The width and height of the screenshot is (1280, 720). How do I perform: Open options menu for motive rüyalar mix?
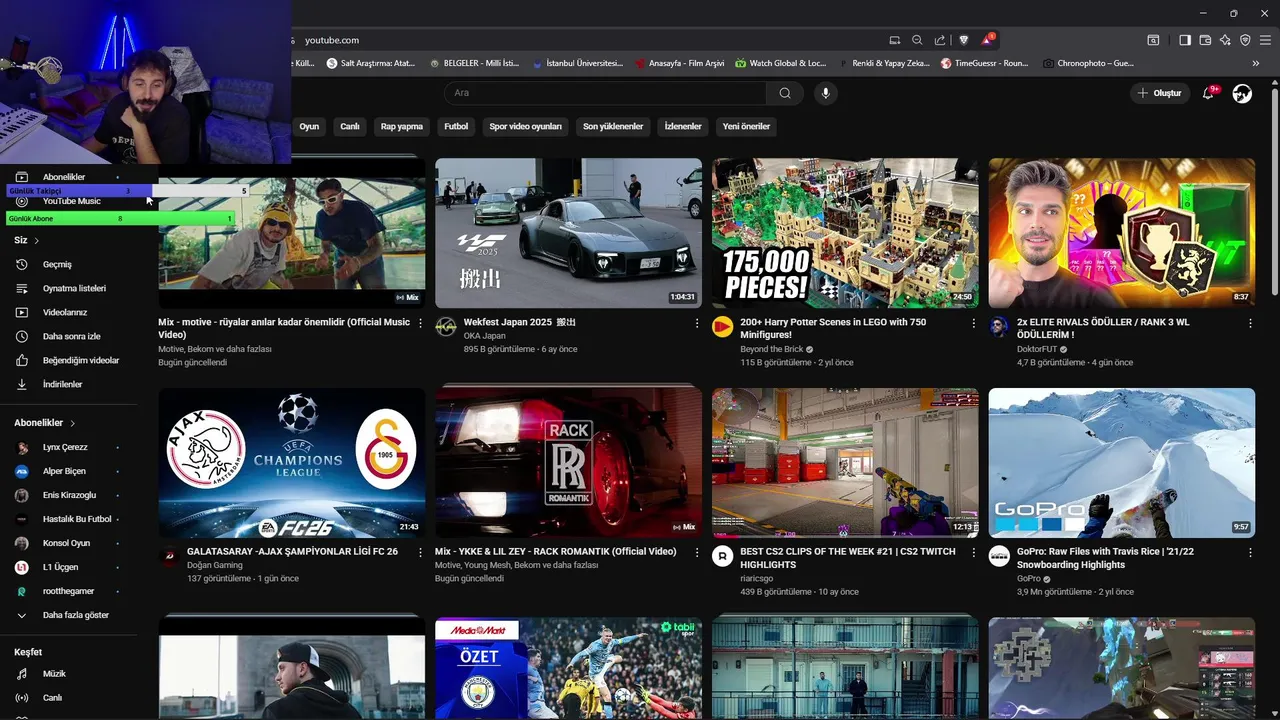point(420,323)
